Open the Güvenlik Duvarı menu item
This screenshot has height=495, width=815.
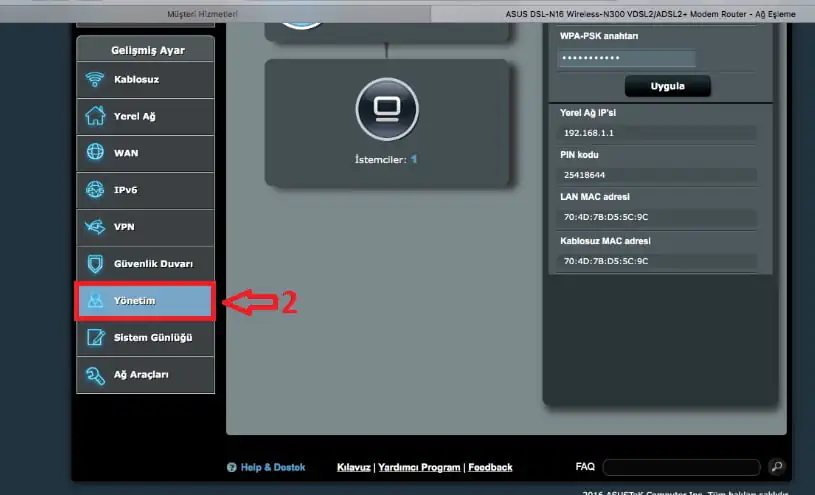click(x=146, y=264)
